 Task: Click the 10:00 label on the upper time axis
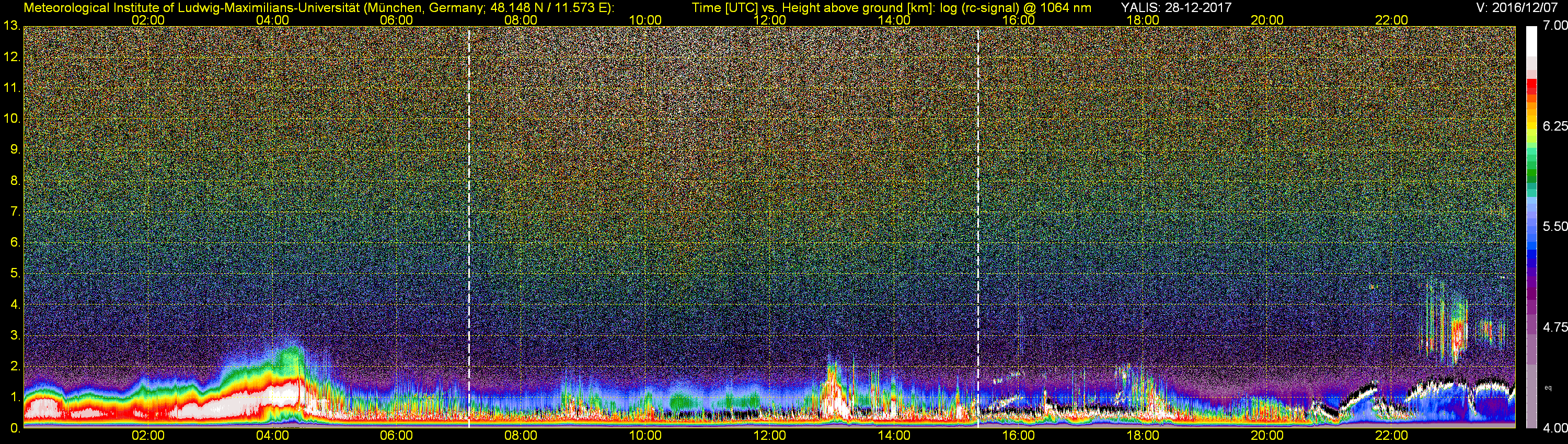645,20
